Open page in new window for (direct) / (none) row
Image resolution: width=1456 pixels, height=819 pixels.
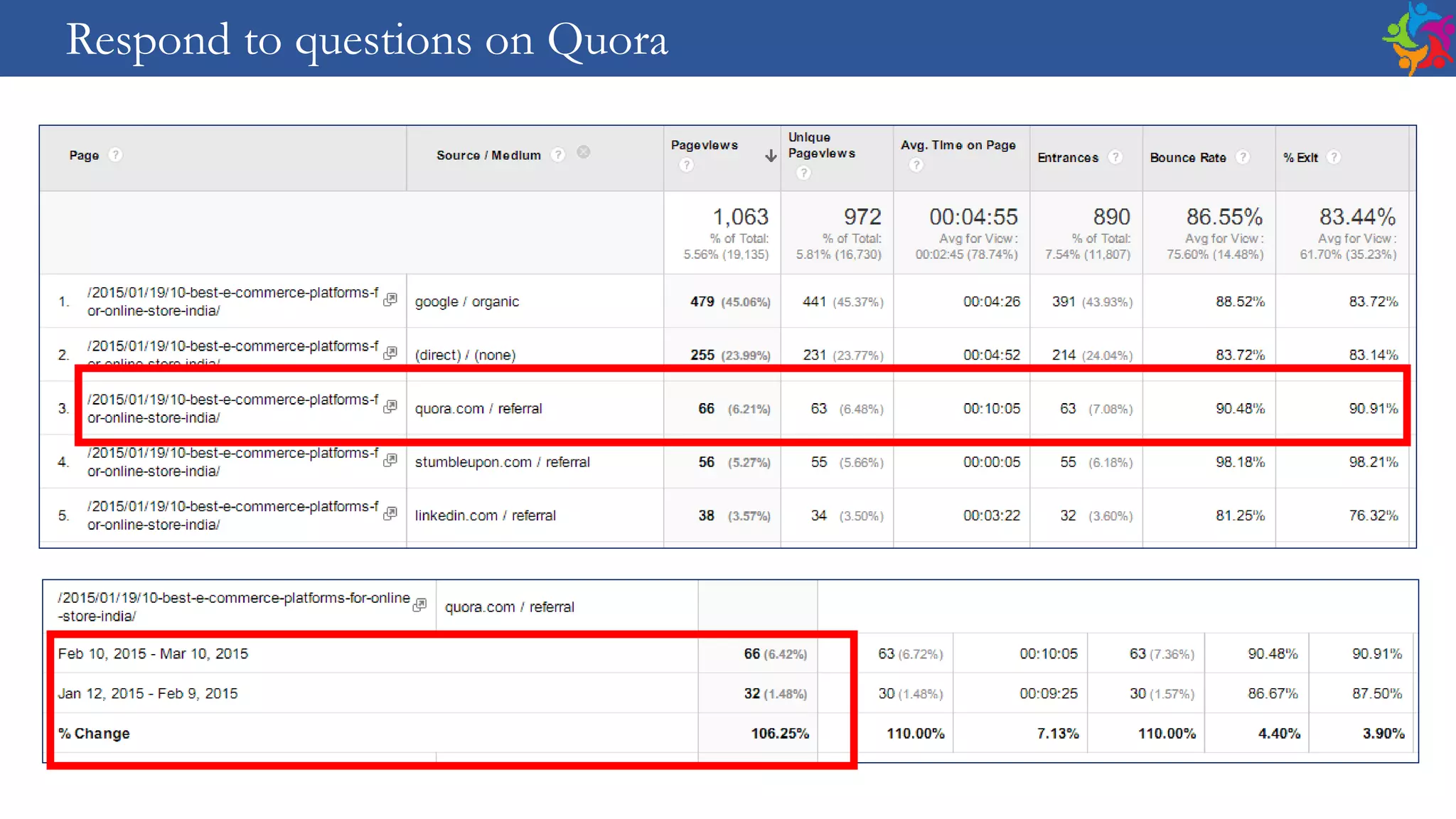click(x=390, y=353)
